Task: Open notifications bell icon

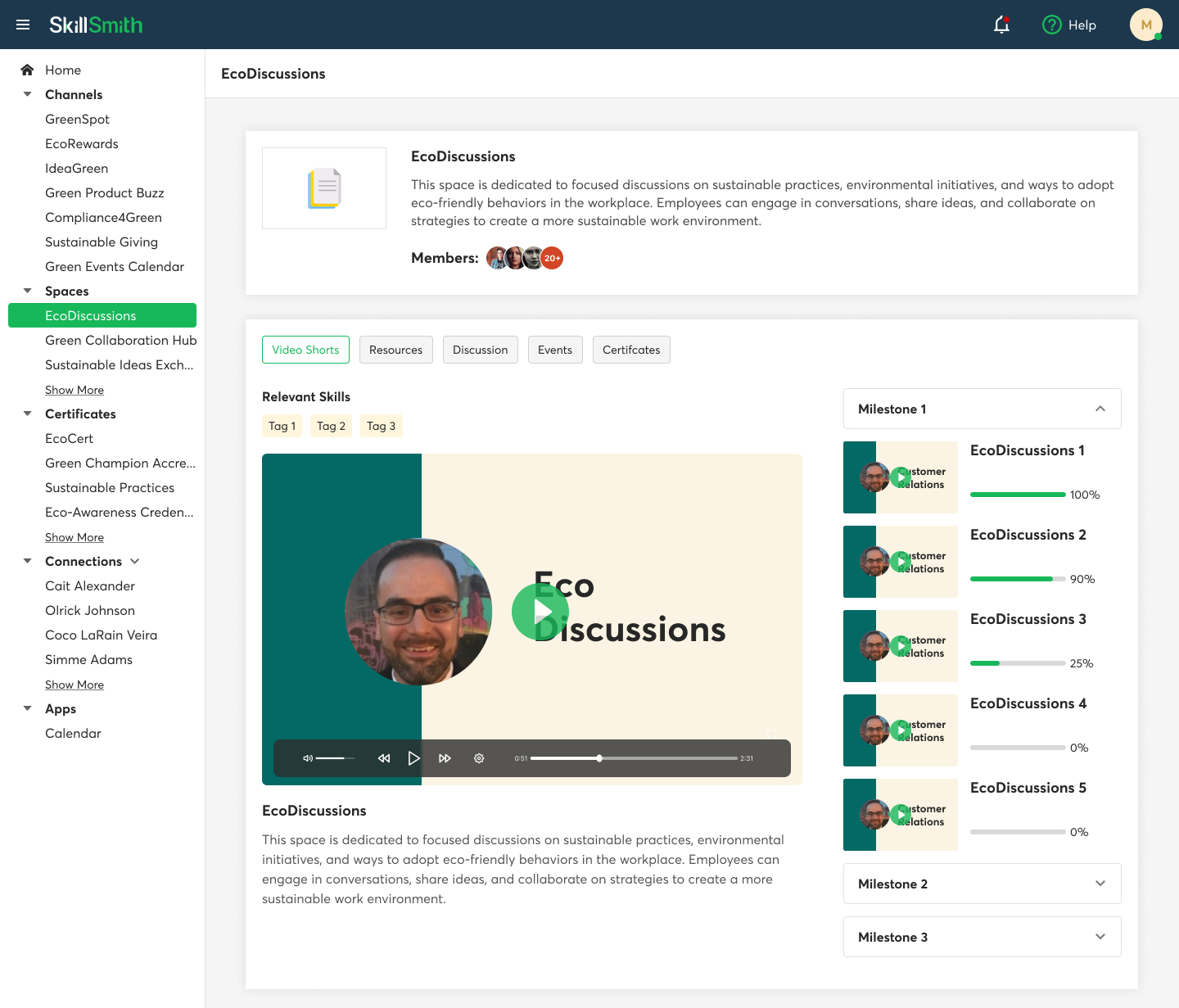Action: (1001, 25)
